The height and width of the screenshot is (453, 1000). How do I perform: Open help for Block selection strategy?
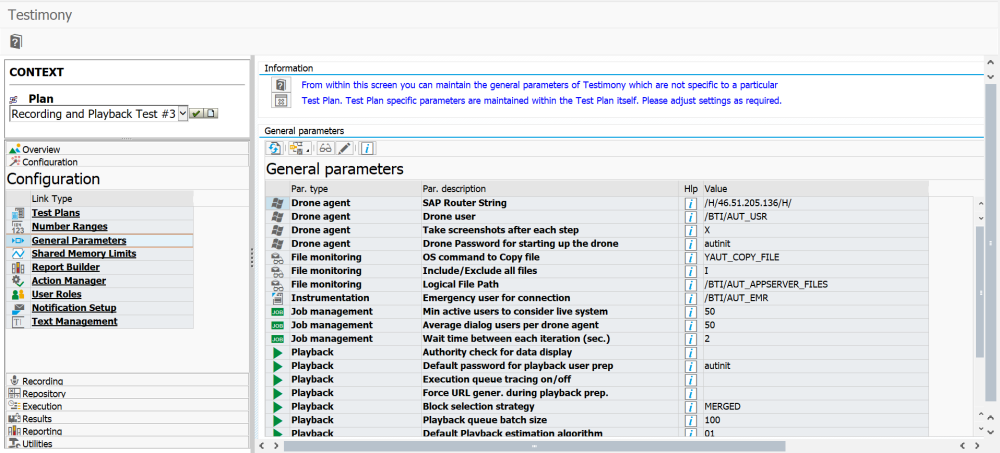689,406
